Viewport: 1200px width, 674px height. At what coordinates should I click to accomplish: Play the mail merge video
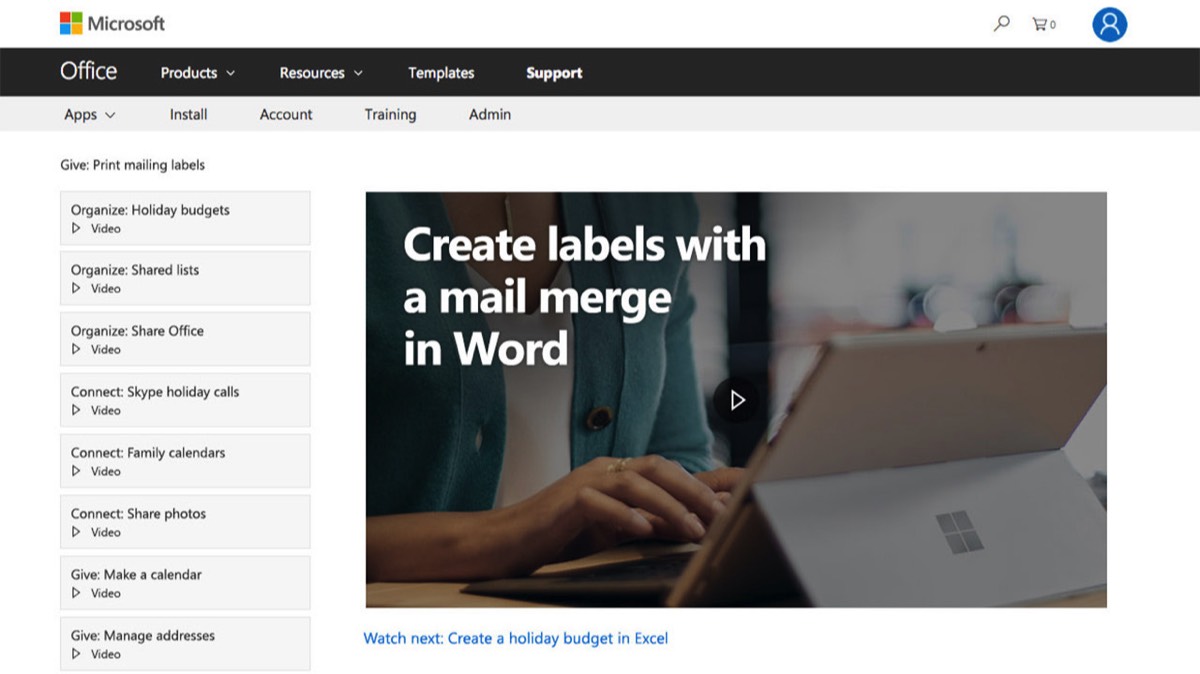coord(737,400)
